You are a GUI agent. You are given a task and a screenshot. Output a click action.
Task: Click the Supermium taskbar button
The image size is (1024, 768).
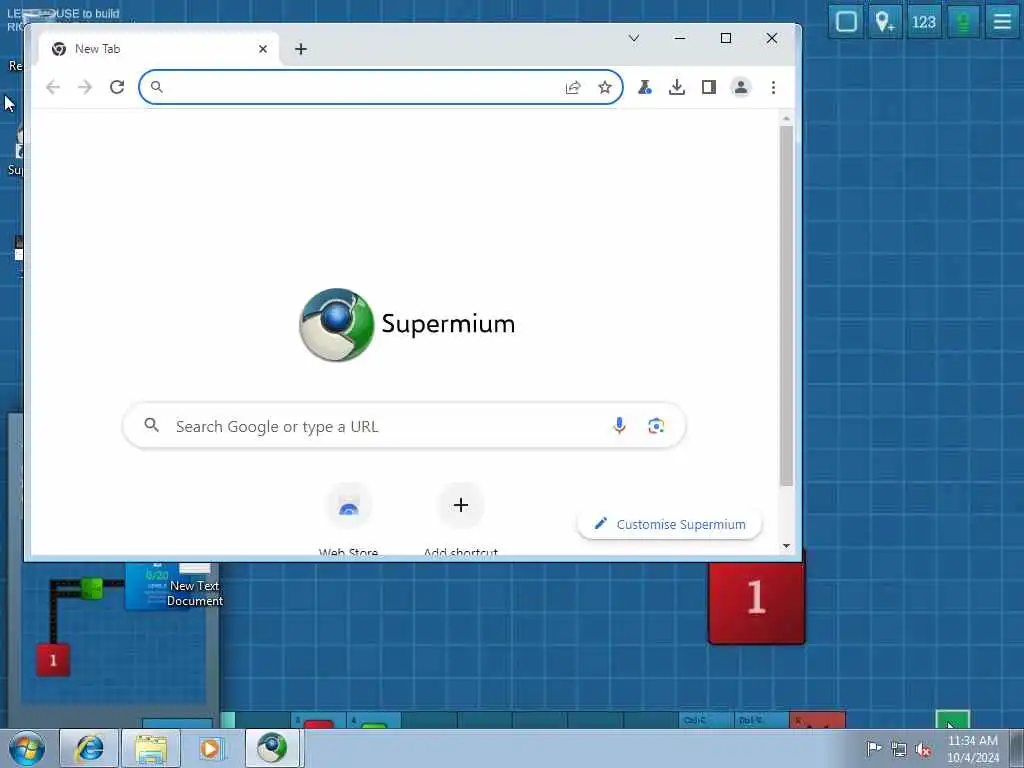tap(273, 748)
